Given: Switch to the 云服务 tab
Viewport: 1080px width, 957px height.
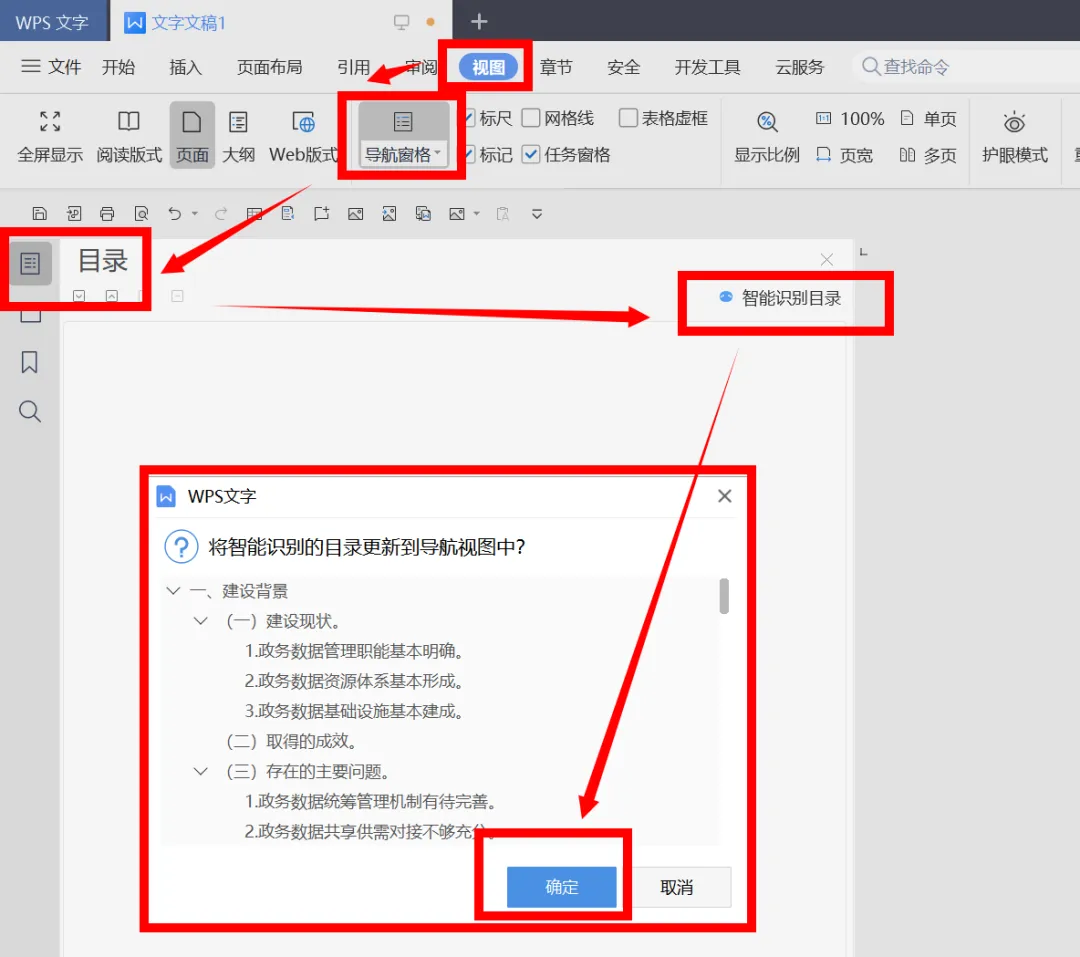Looking at the screenshot, I should [800, 67].
